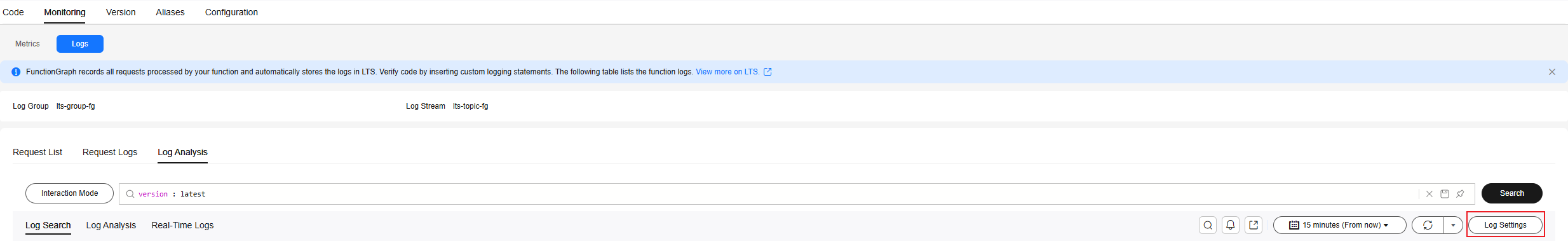Open Log Settings
Viewport: 1568px width, 241px height.
coord(1505,225)
